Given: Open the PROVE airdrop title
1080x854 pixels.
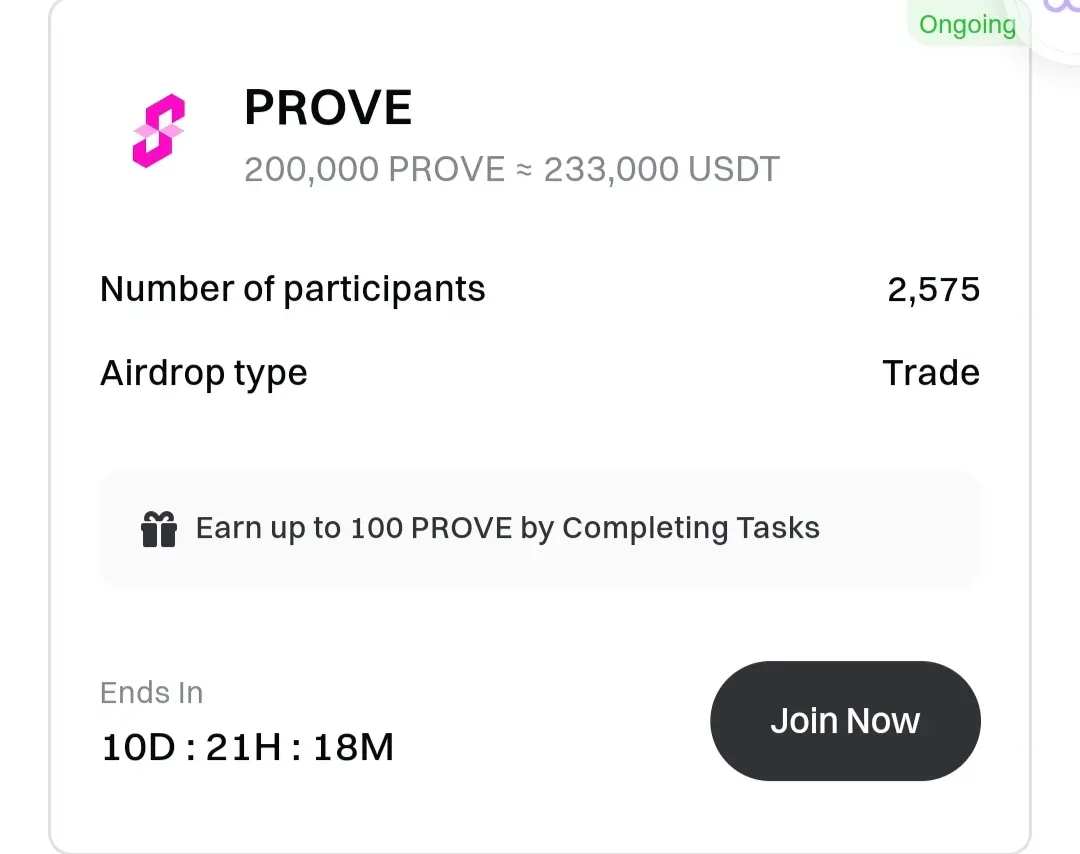Looking at the screenshot, I should (328, 107).
